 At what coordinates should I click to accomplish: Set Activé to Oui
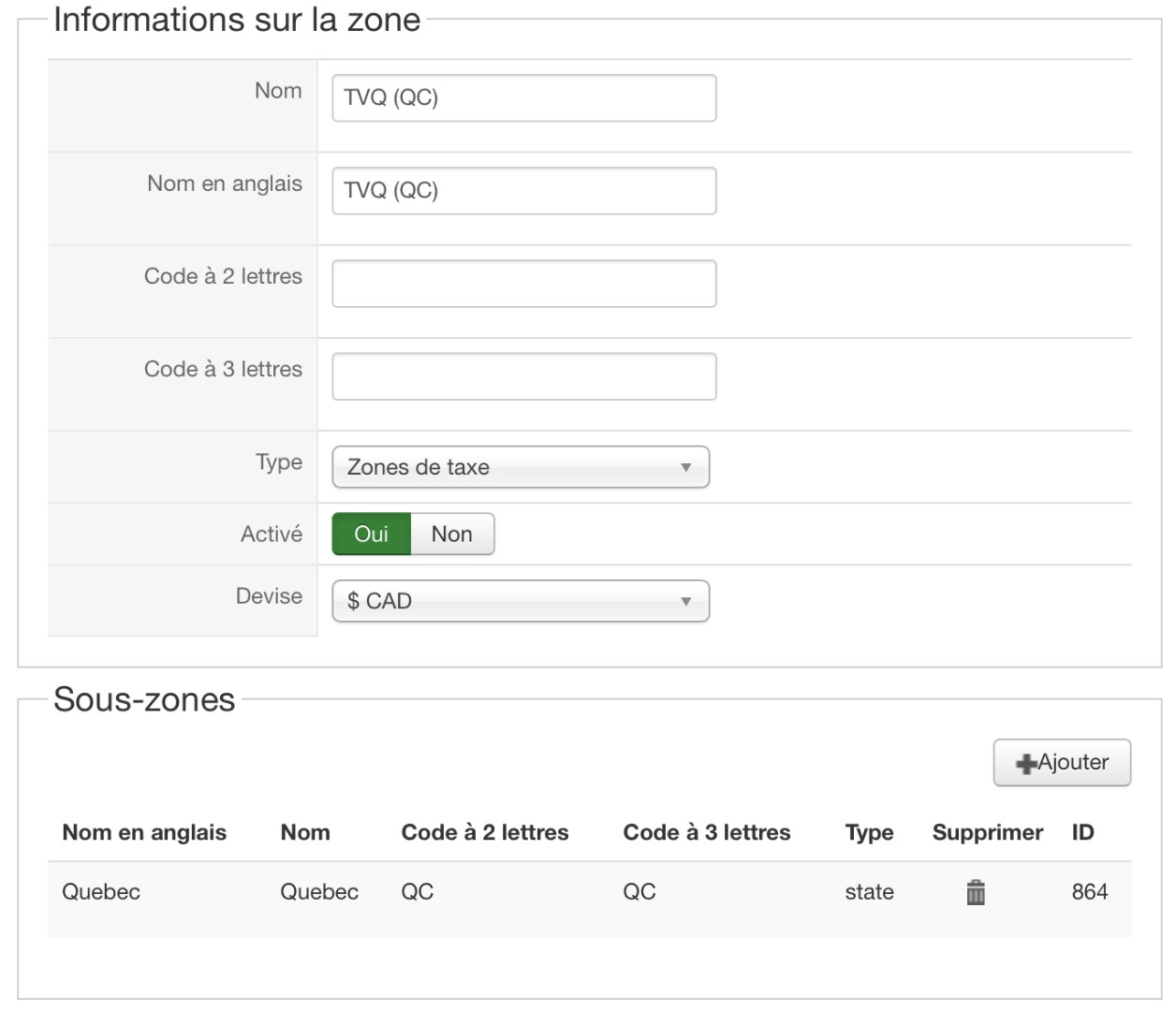(371, 535)
